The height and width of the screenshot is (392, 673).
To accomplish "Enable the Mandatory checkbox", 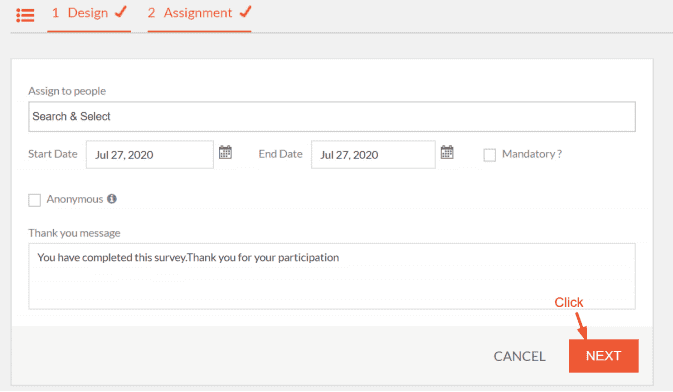I will pyautogui.click(x=489, y=155).
